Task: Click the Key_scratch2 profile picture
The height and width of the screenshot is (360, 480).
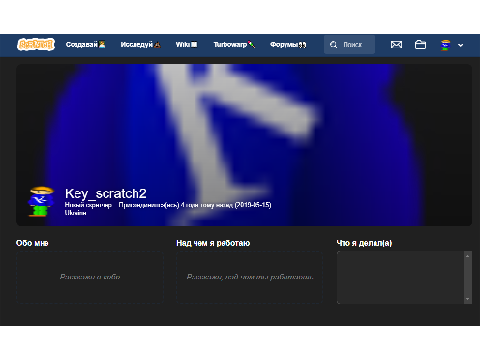Action: 41,202
